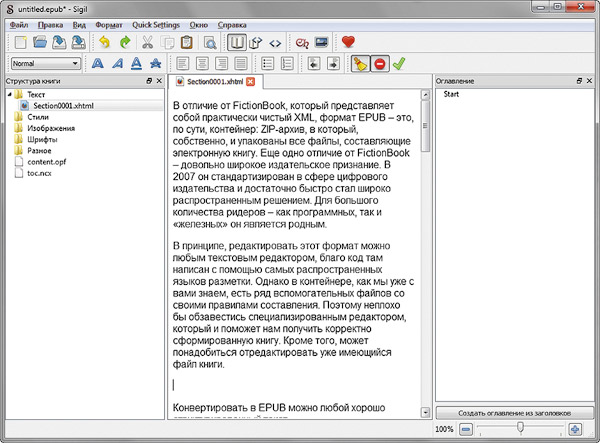Toggle the broom Tidy clean option
The width and height of the screenshot is (600, 443).
[x=360, y=64]
